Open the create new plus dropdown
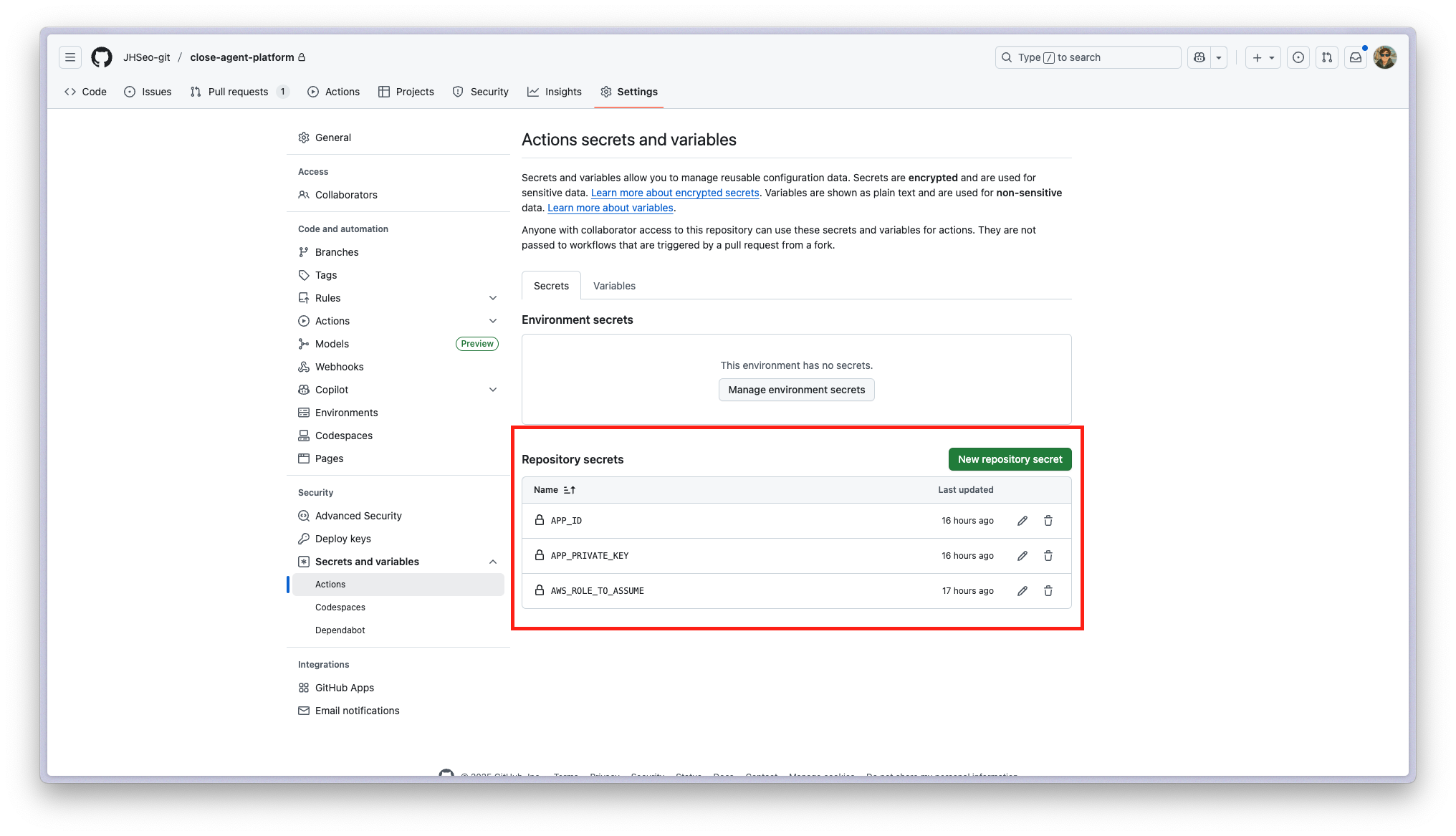Viewport: 1456px width, 836px height. (x=1263, y=57)
